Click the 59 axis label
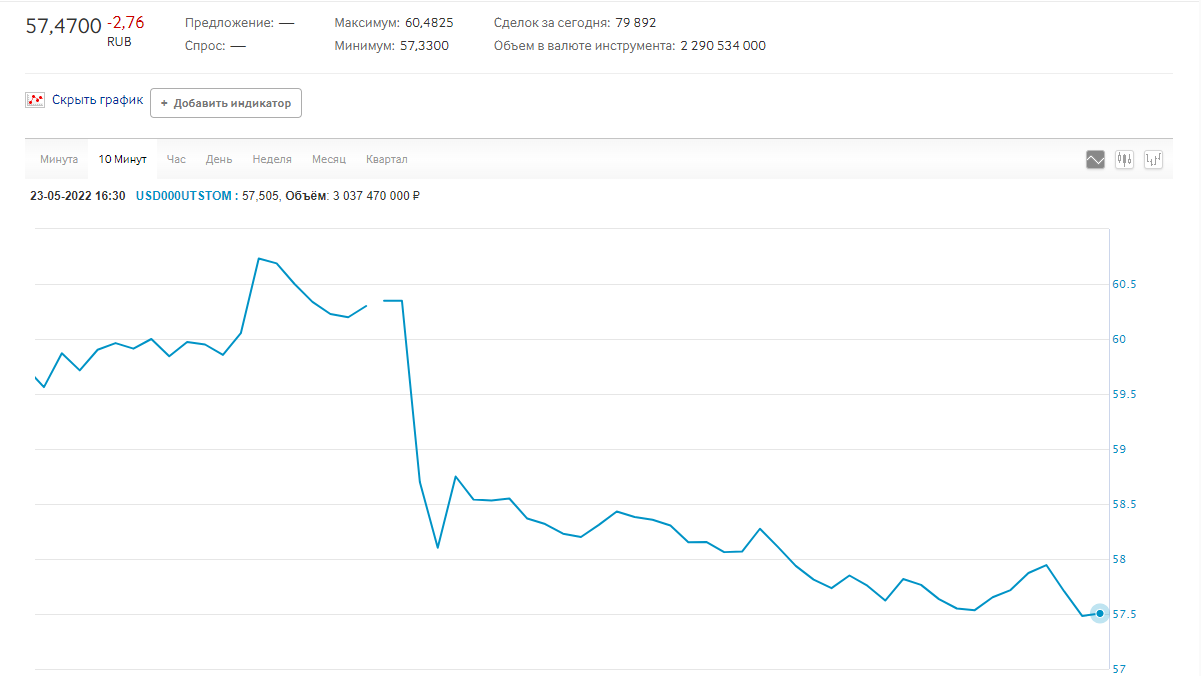 coord(1119,449)
